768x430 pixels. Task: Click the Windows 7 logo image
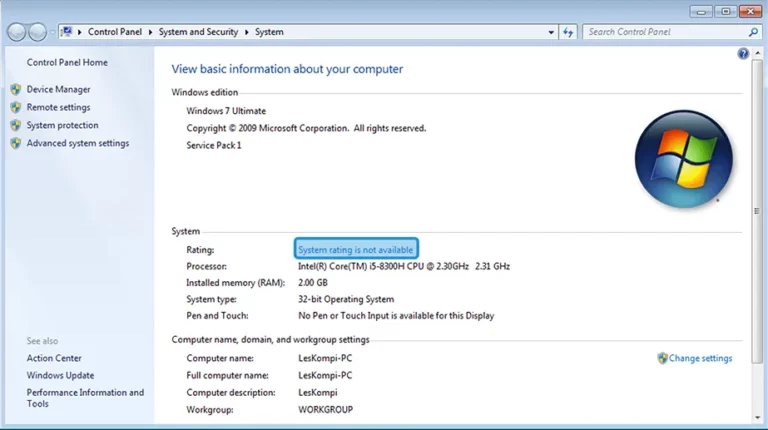click(684, 159)
